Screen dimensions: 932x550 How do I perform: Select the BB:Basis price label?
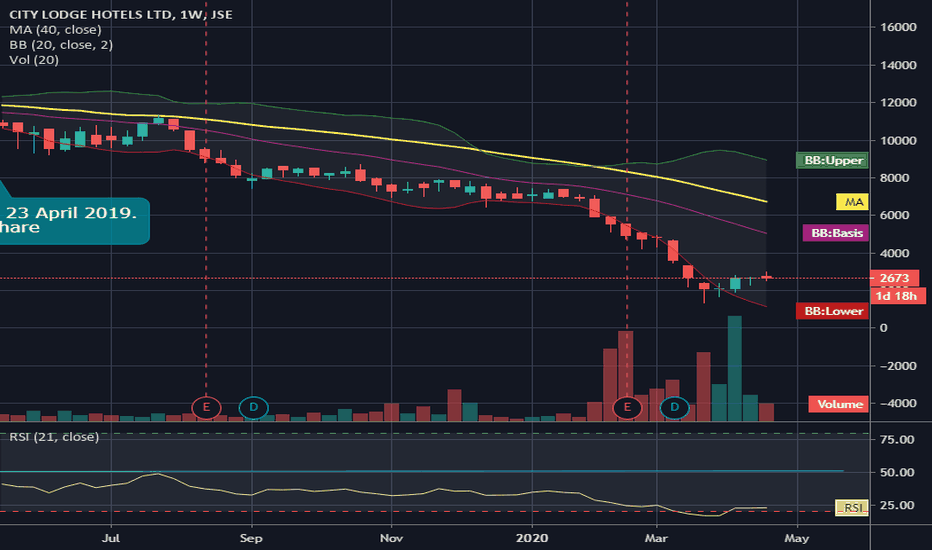835,233
